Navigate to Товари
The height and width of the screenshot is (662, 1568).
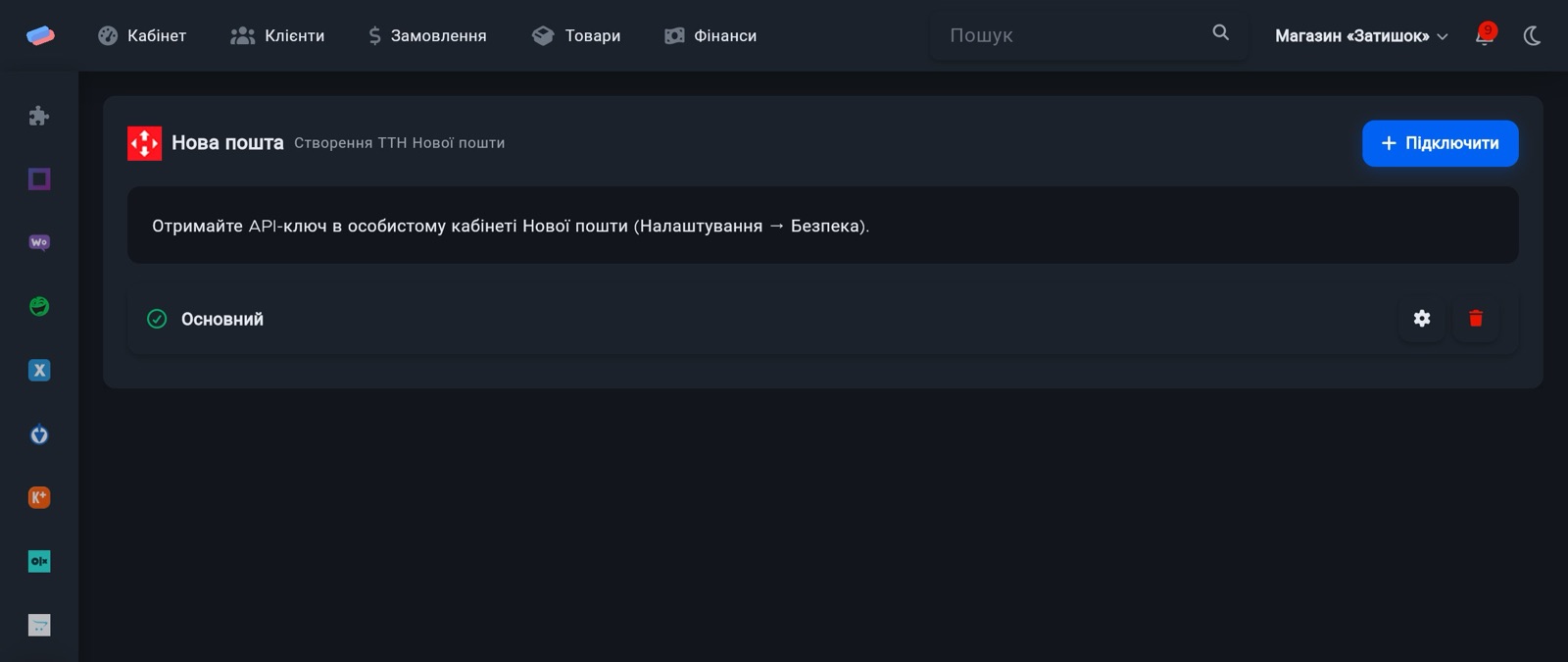(576, 35)
